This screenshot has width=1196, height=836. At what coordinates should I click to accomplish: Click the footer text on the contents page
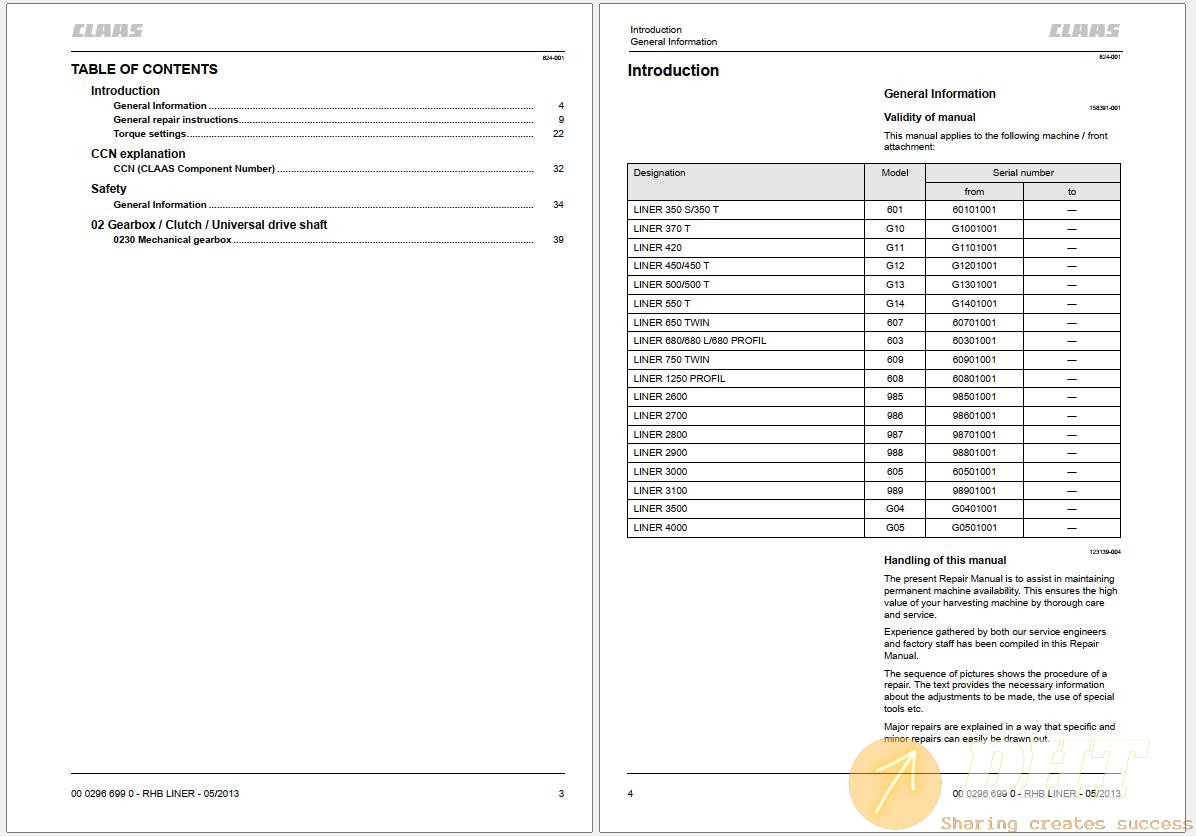coord(155,793)
